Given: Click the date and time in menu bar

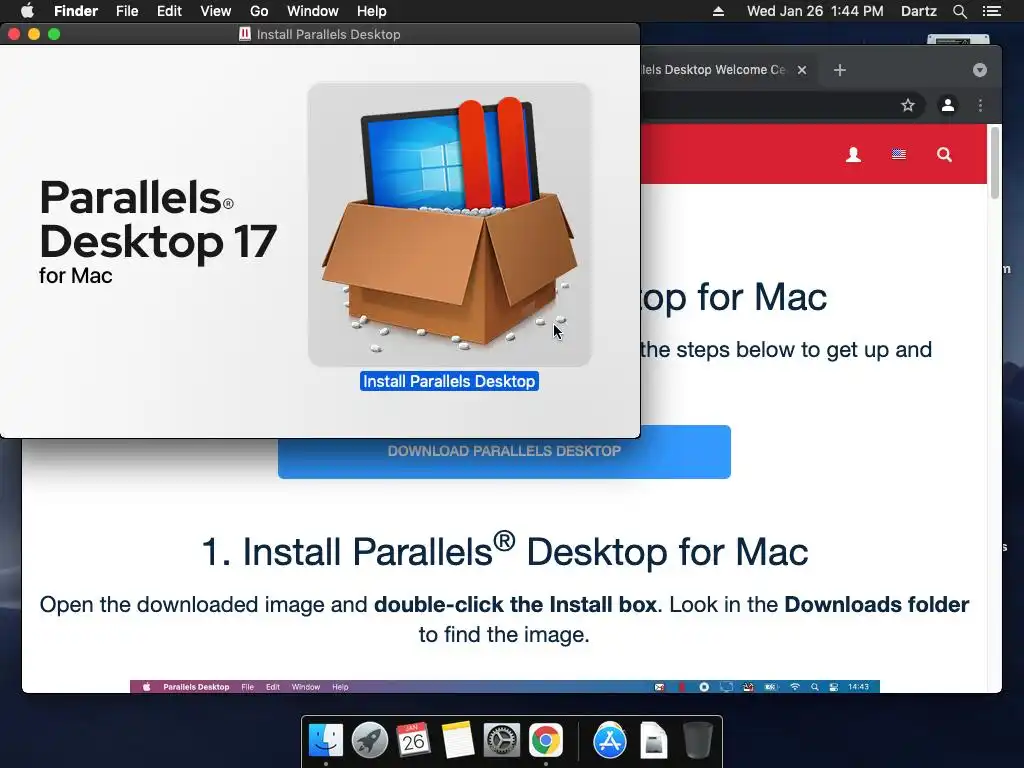Looking at the screenshot, I should coord(815,11).
